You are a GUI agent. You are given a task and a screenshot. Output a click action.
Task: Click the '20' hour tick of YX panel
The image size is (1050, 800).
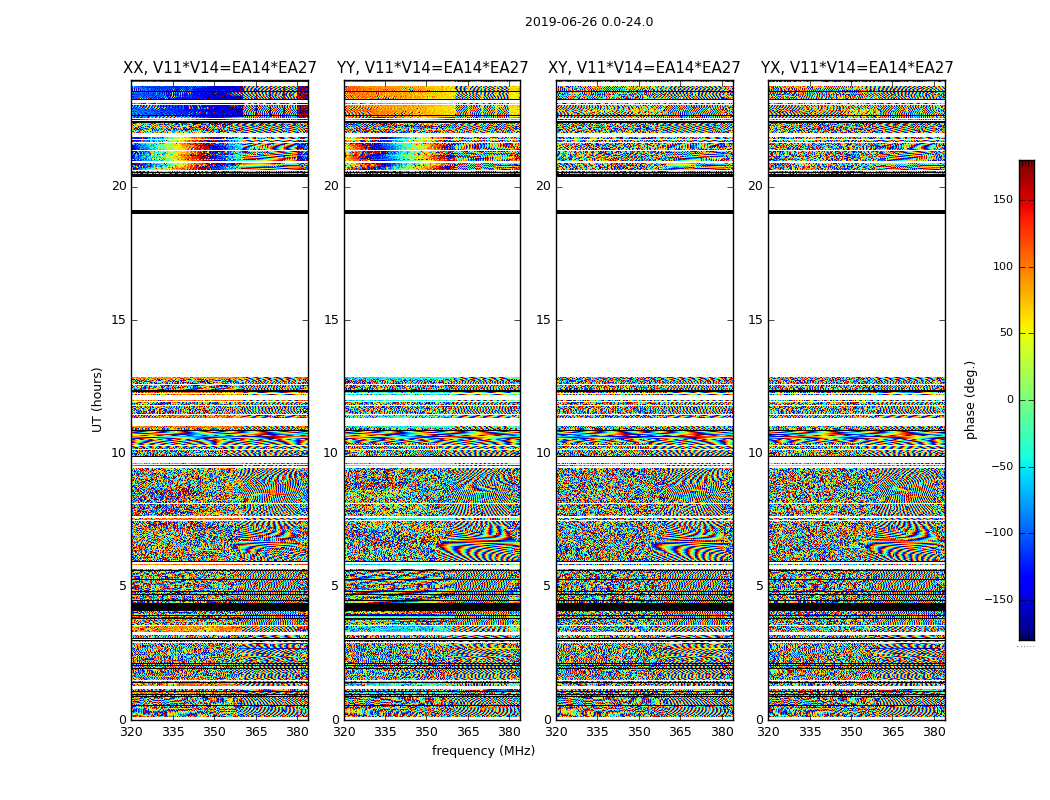[755, 186]
